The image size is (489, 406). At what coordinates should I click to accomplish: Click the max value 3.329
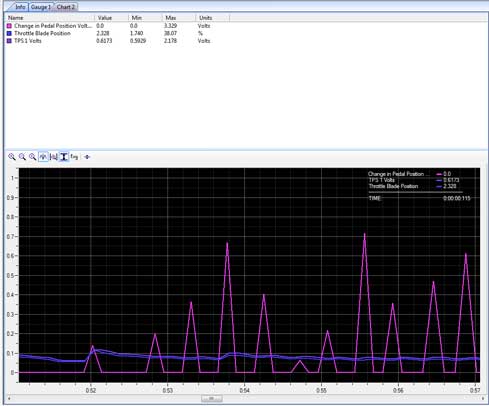pyautogui.click(x=170, y=26)
